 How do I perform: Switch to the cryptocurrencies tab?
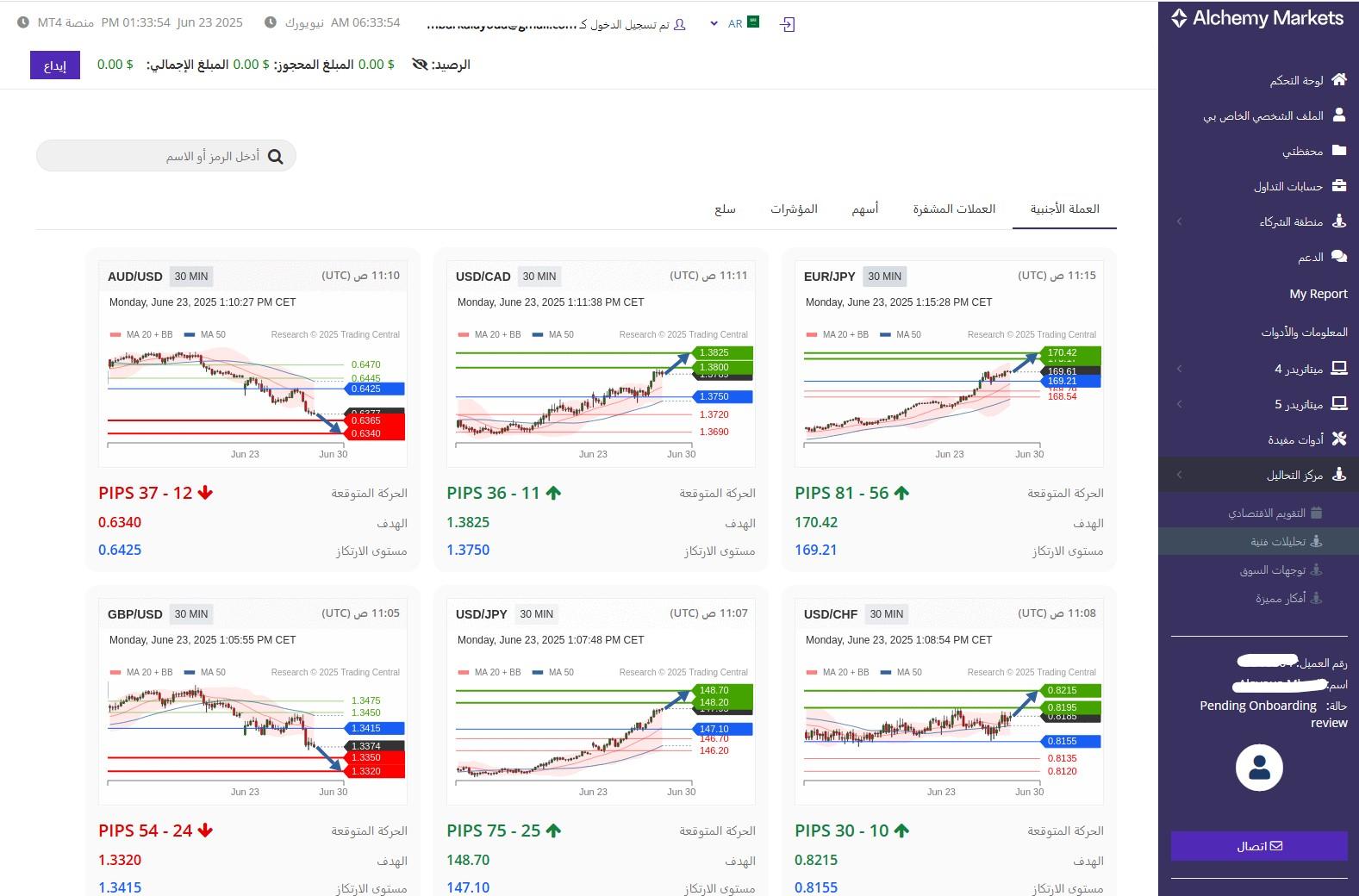[954, 208]
